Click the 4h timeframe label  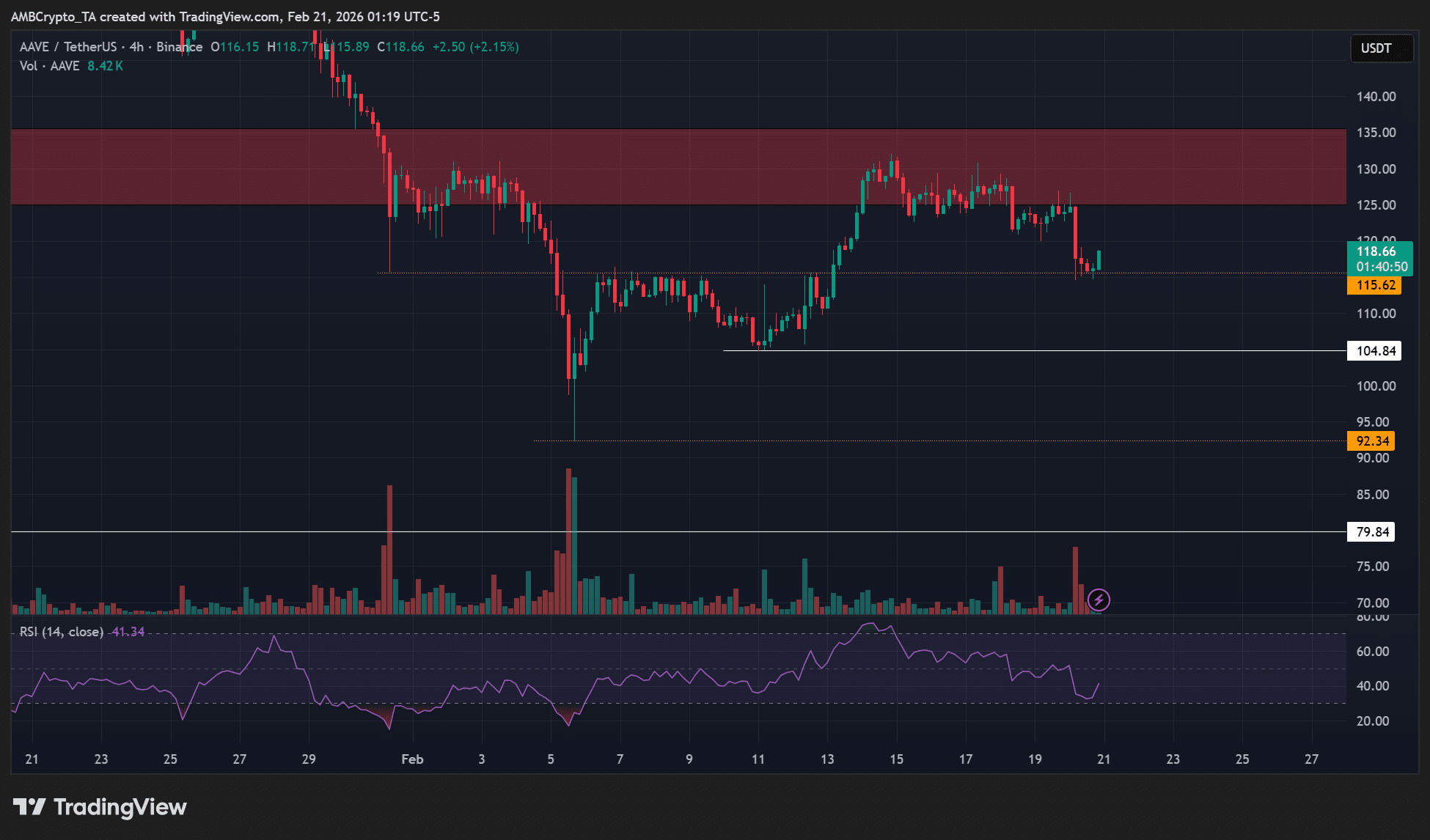(x=136, y=47)
